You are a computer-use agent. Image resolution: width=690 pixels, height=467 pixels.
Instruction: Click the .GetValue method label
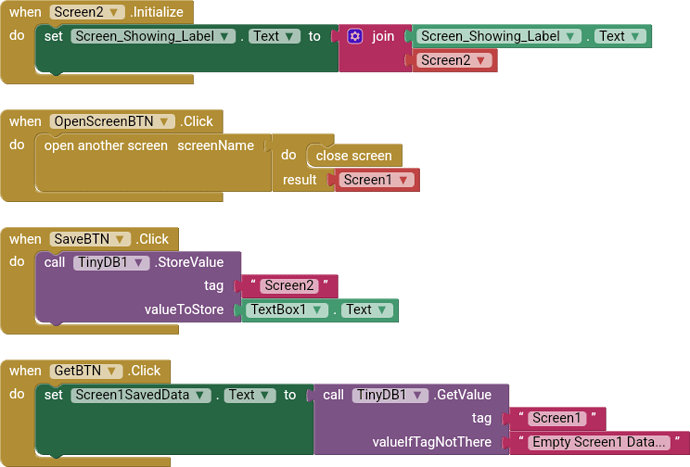tap(462, 395)
